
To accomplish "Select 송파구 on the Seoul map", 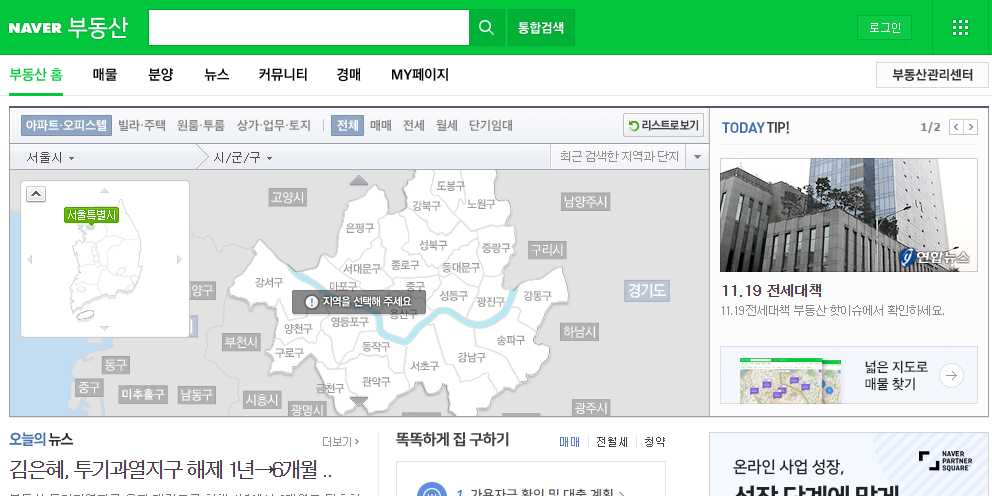I will 511,340.
